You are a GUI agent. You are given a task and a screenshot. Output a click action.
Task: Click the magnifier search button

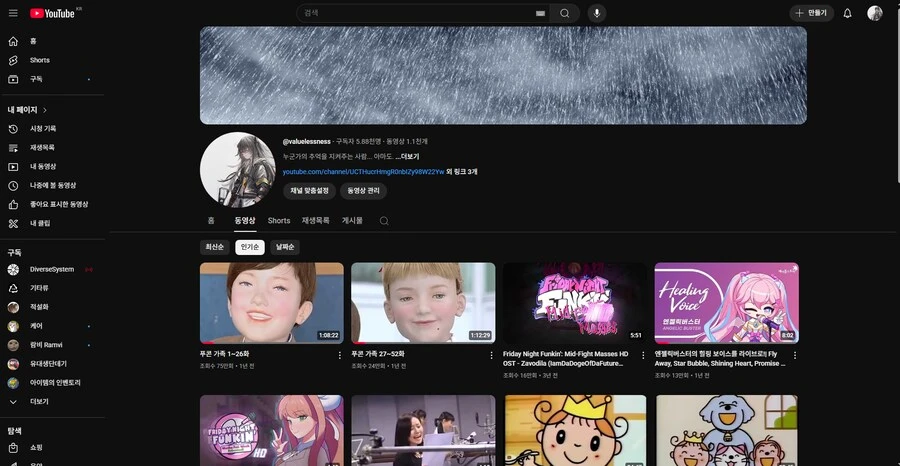tap(565, 13)
